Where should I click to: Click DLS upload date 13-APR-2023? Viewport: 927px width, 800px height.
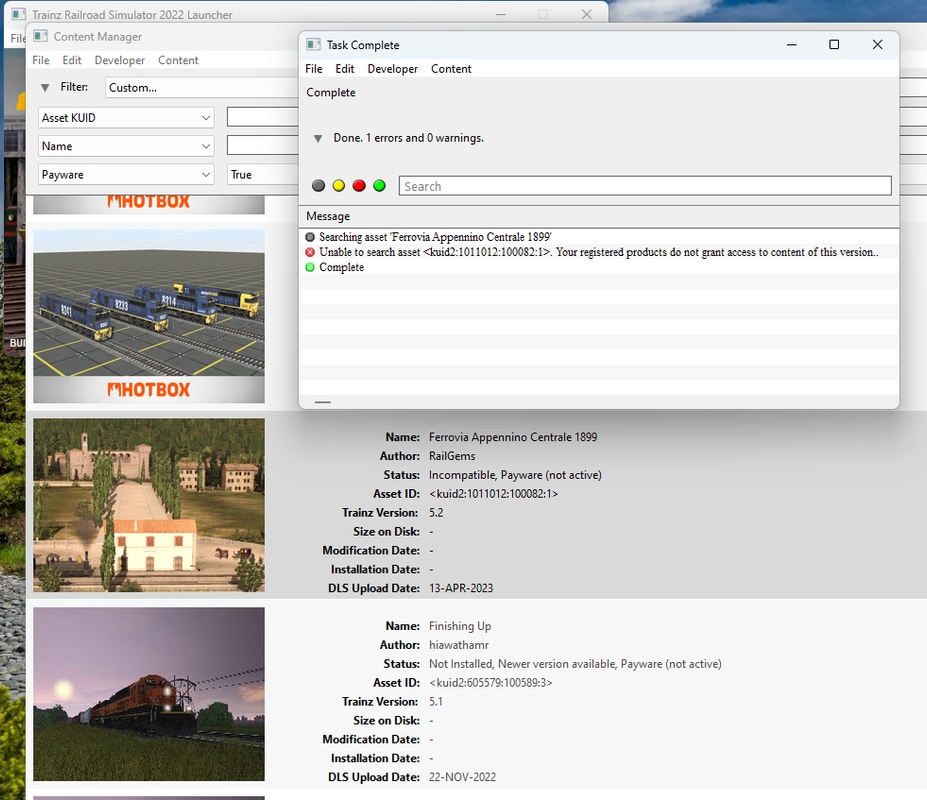(461, 588)
